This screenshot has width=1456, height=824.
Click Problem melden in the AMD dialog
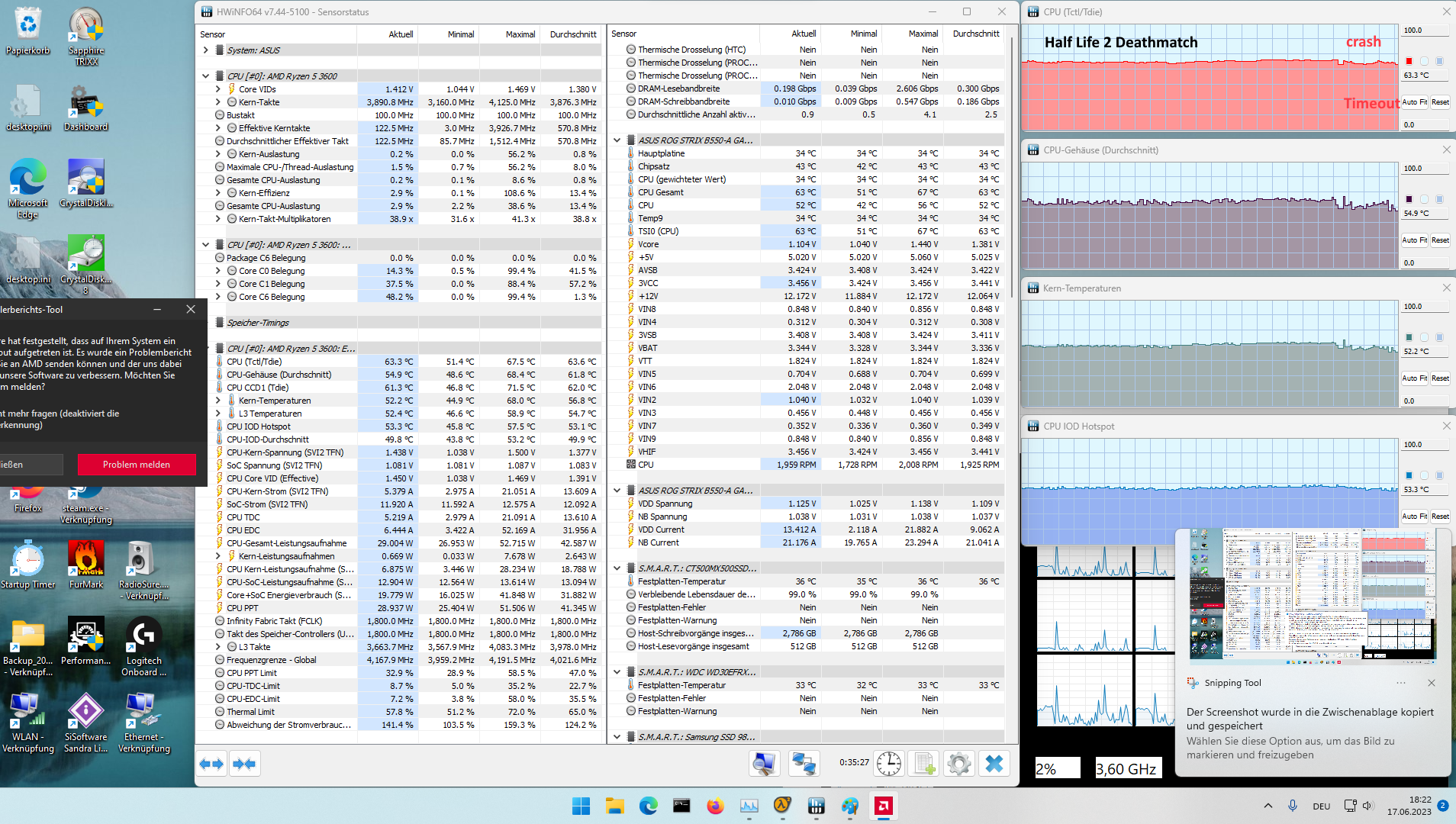pyautogui.click(x=137, y=465)
